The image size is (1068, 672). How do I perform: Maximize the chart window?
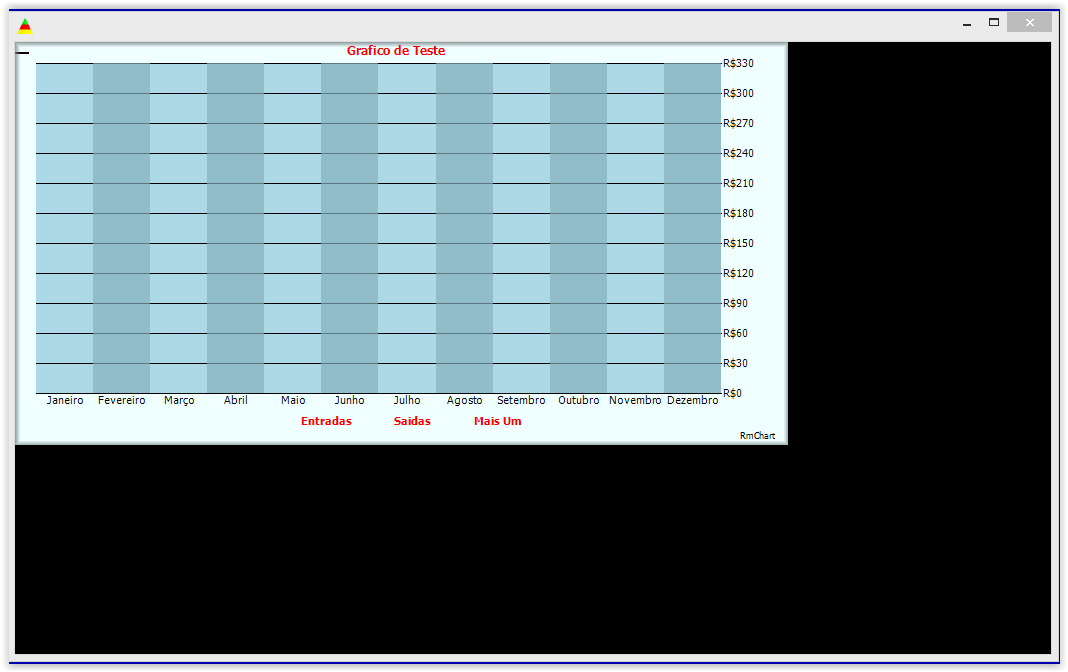pyautogui.click(x=994, y=22)
